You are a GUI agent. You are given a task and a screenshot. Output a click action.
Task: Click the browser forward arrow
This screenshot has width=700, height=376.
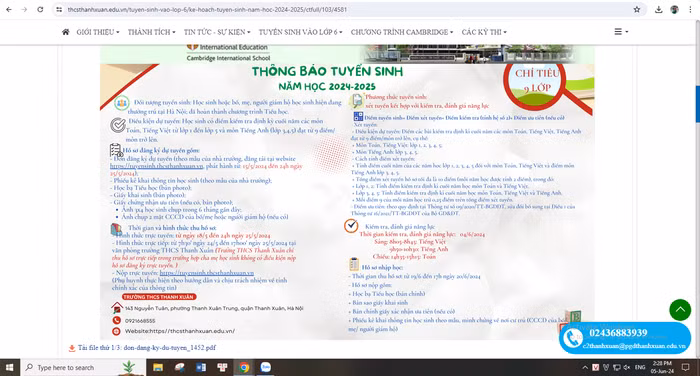tap(24, 9)
